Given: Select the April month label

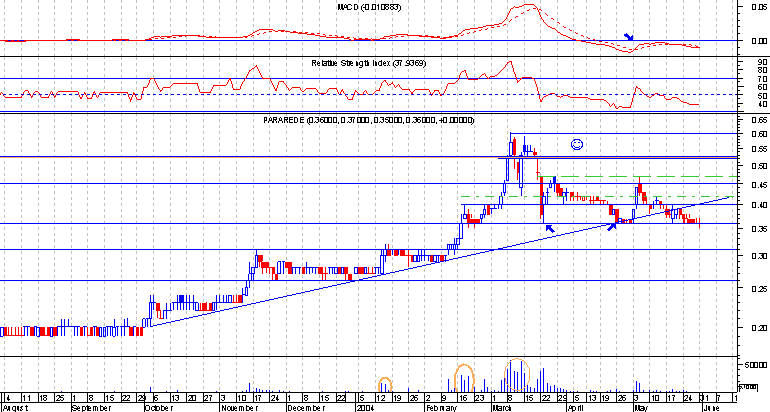Looking at the screenshot, I should [x=576, y=408].
